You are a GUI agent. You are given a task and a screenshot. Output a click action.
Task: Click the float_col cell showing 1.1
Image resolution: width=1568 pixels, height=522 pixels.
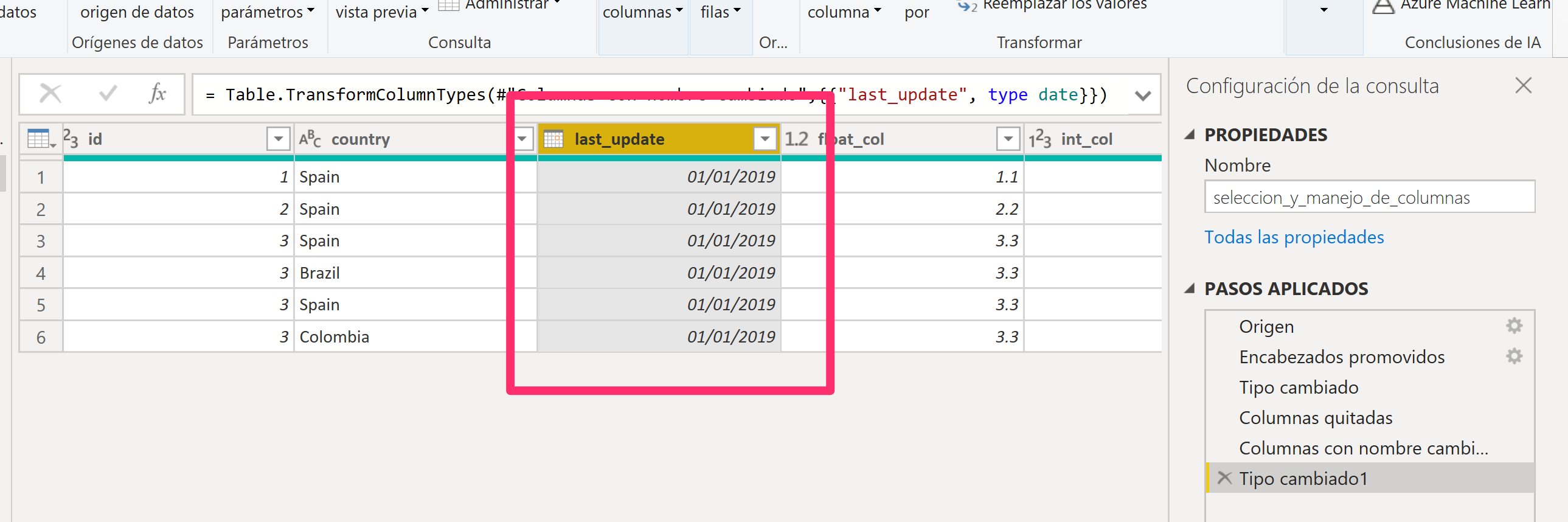[902, 177]
